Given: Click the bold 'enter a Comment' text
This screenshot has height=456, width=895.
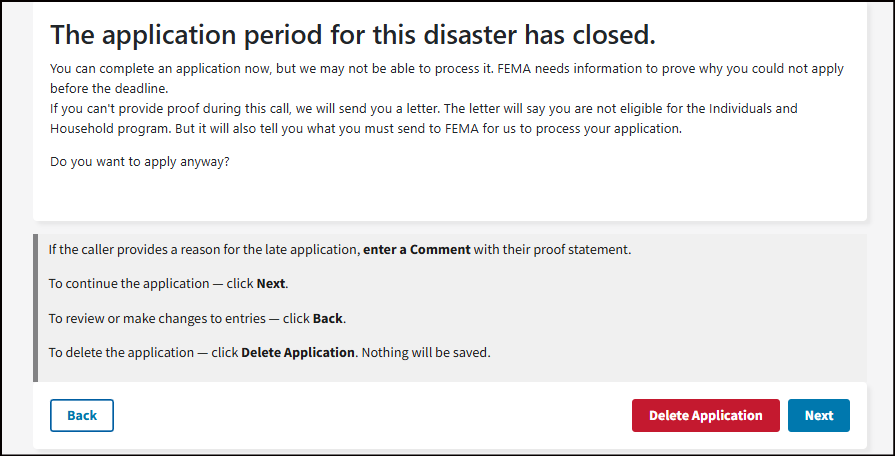Looking at the screenshot, I should click(416, 249).
